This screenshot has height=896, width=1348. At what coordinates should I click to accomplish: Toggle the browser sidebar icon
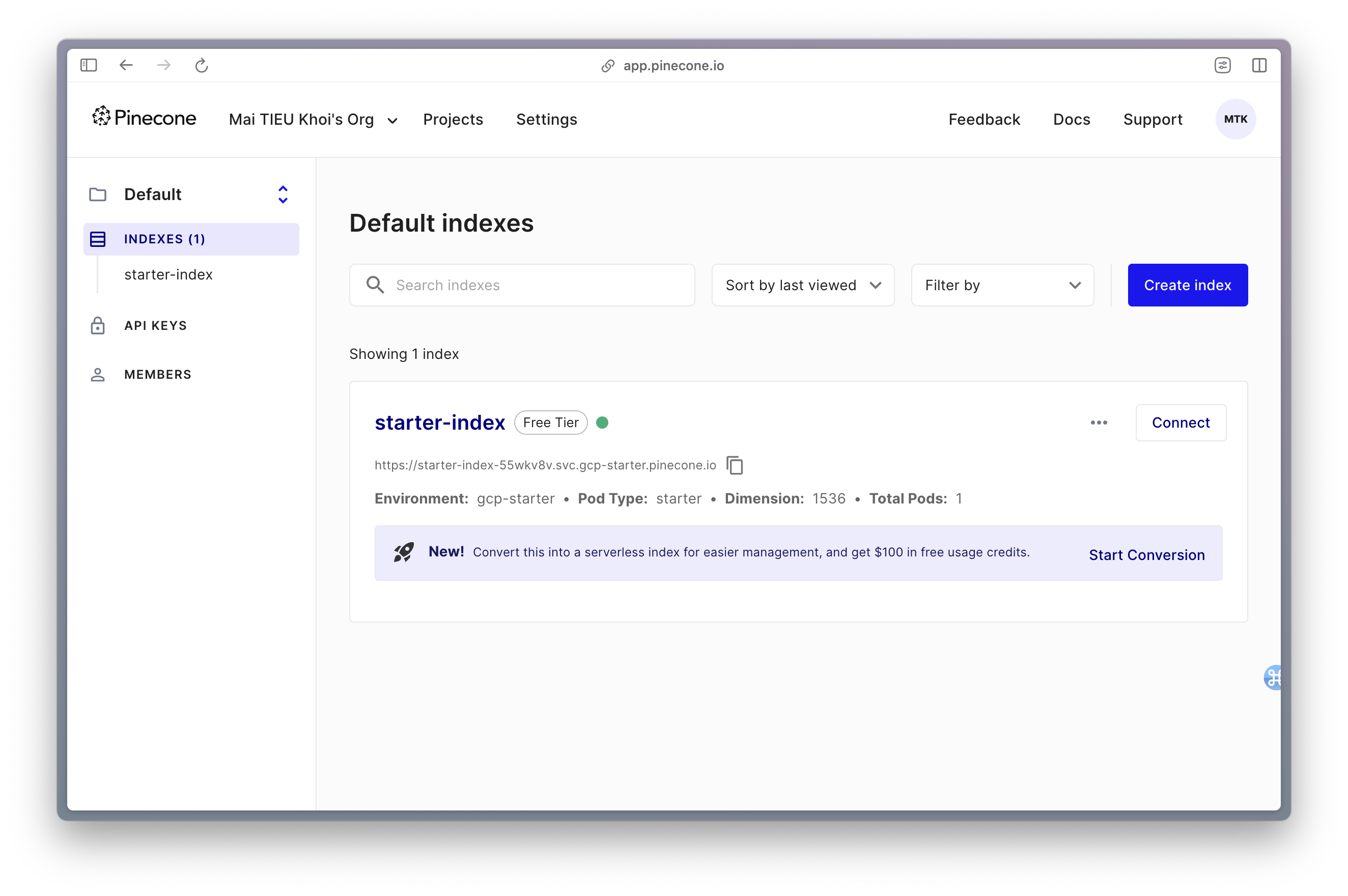pyautogui.click(x=89, y=65)
